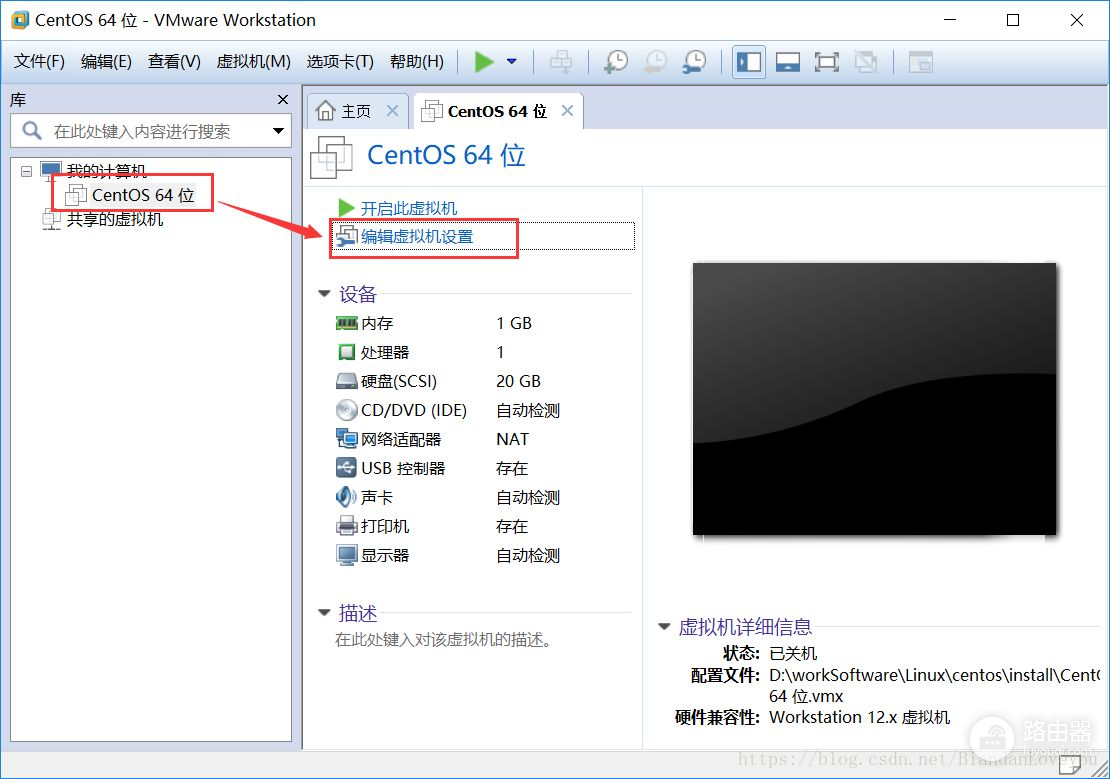Toggle the library sidebar view button

(x=748, y=62)
